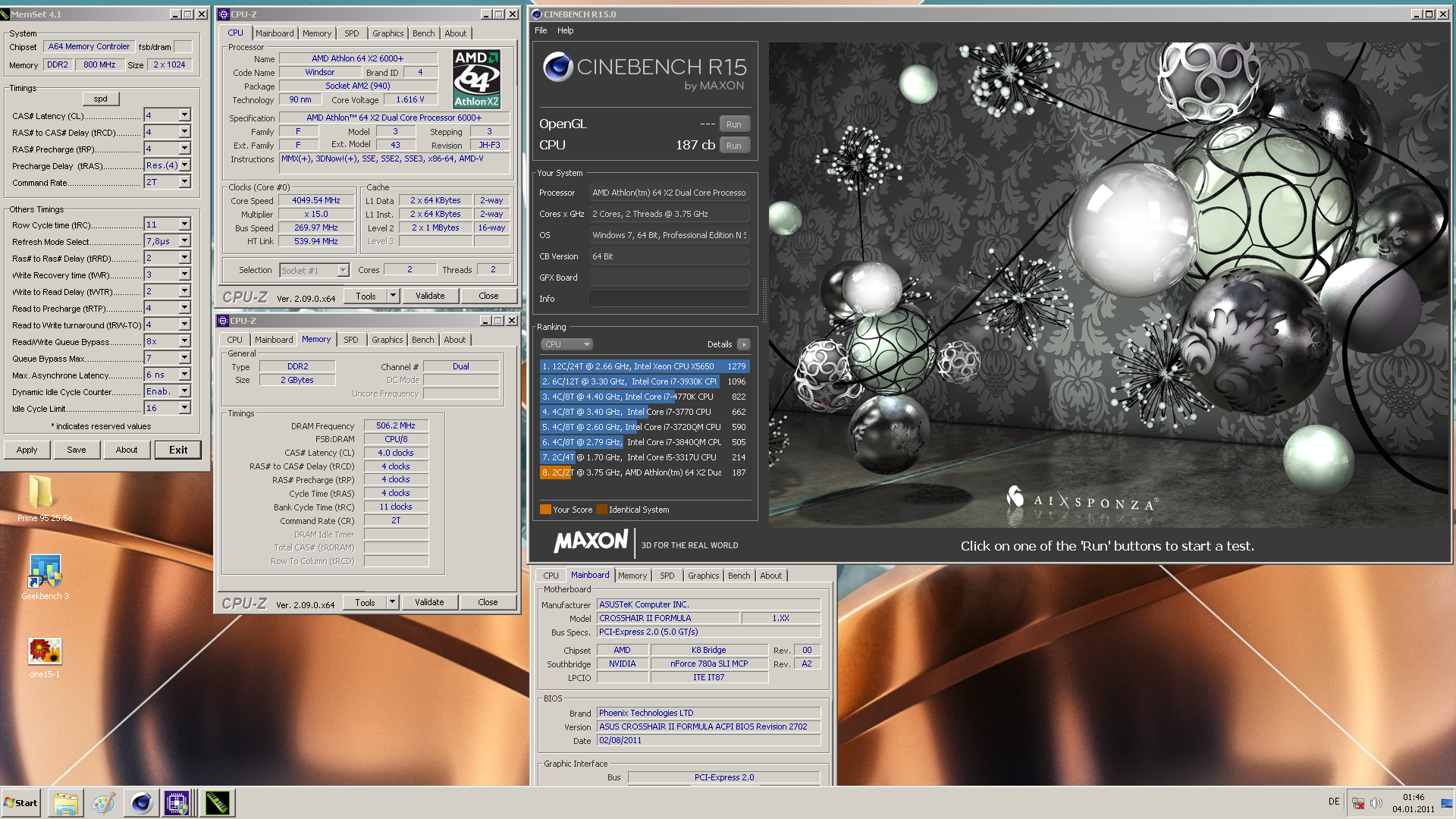Click the Apply button in MemSet

27,450
